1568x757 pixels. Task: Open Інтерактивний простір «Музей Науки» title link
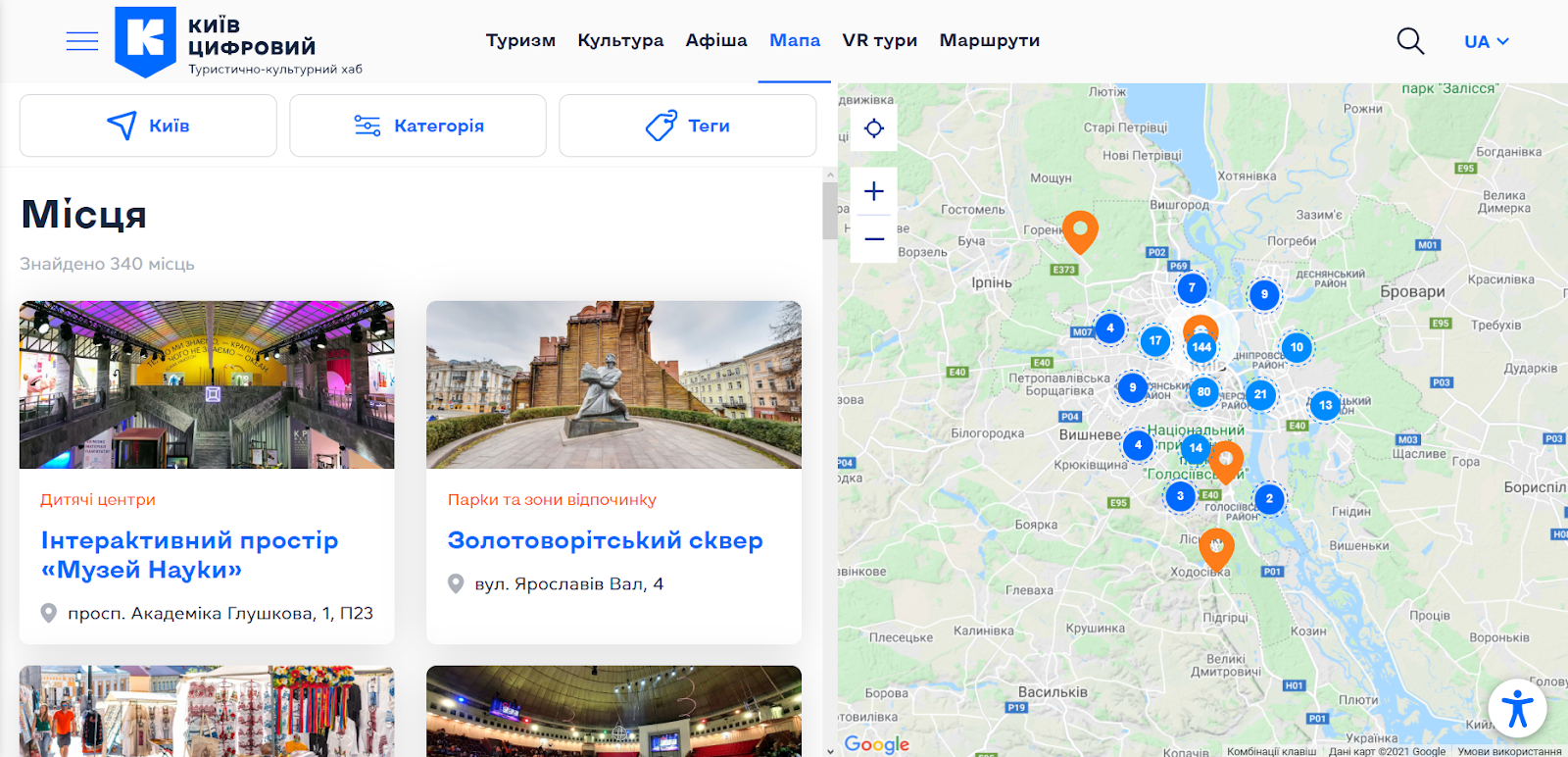coord(190,555)
